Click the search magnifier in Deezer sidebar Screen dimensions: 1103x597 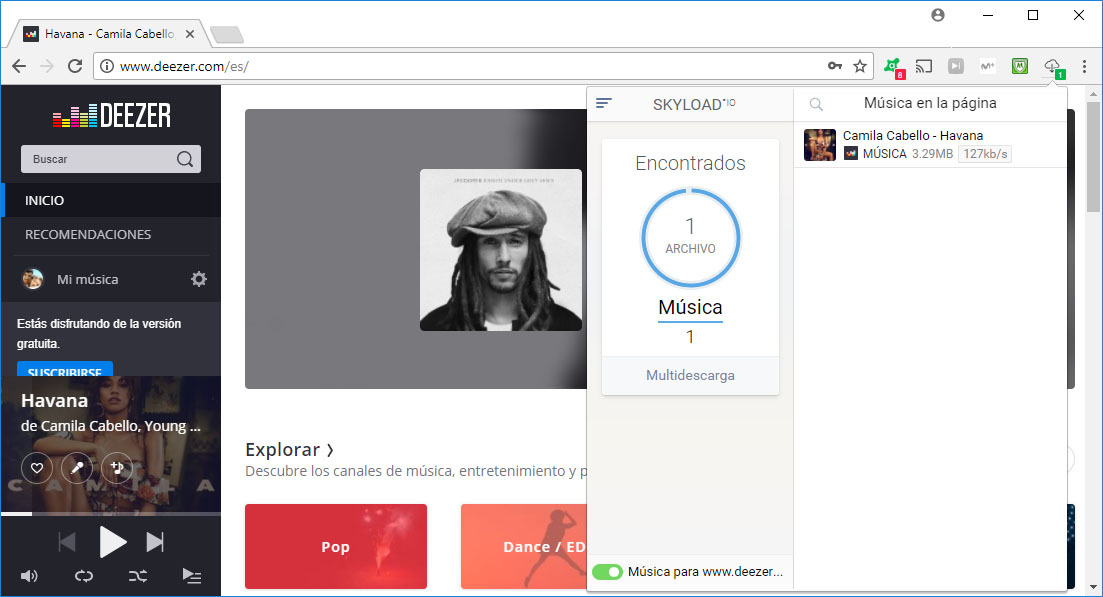click(184, 158)
